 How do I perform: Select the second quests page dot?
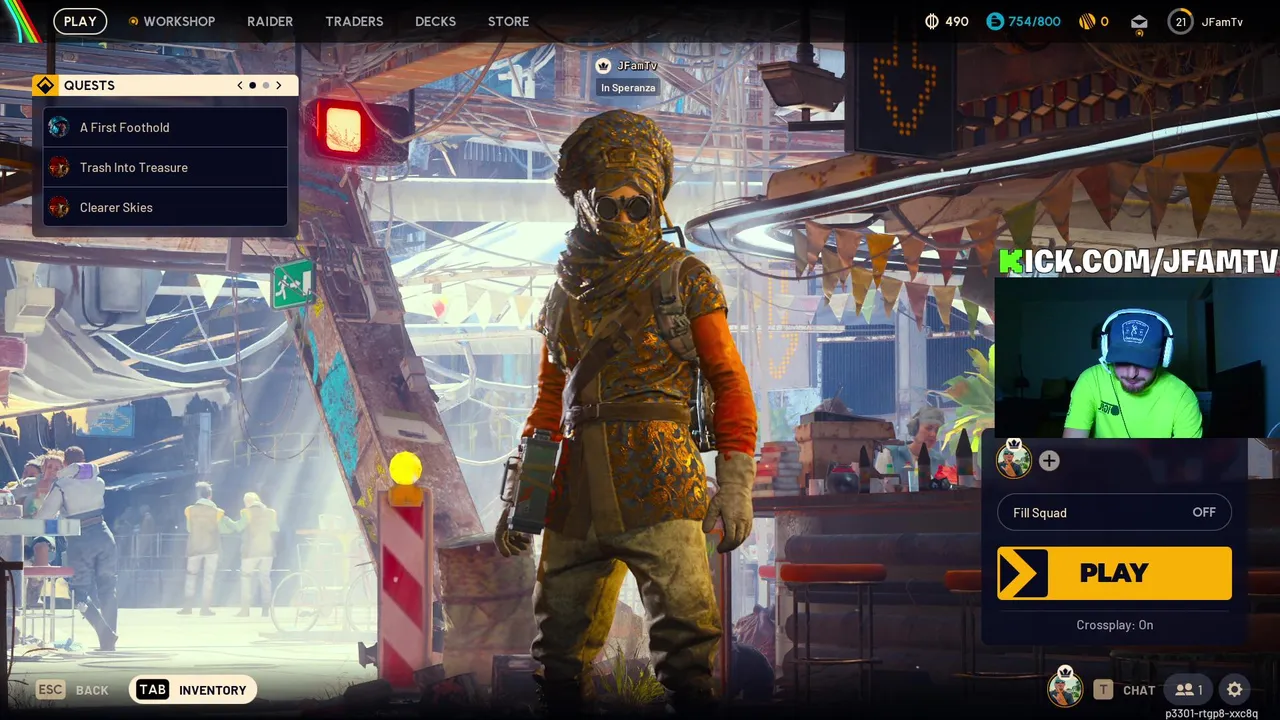(265, 85)
